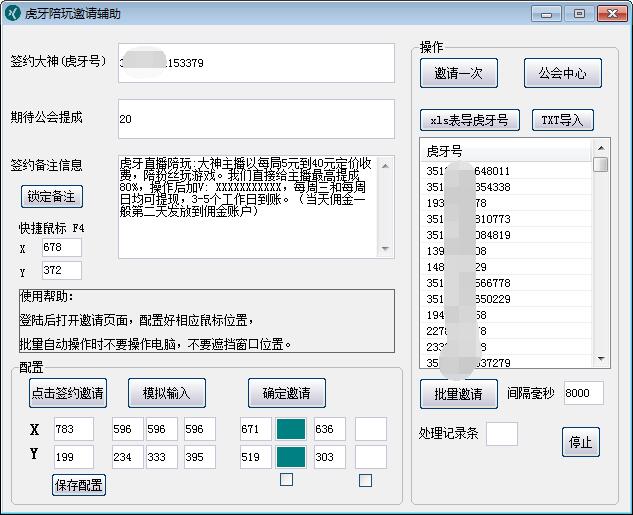The image size is (633, 515).
Task: Click 点击签约邀请 config button
Action: 68,393
